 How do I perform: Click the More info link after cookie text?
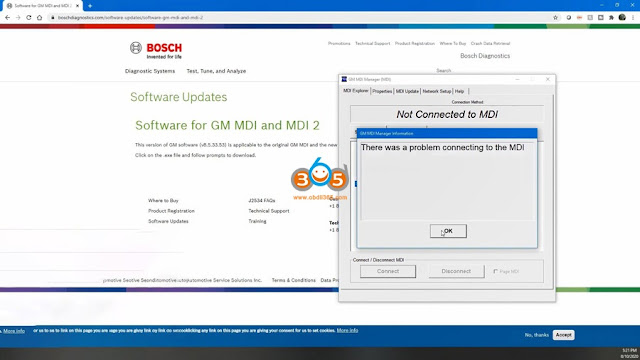coord(347,330)
